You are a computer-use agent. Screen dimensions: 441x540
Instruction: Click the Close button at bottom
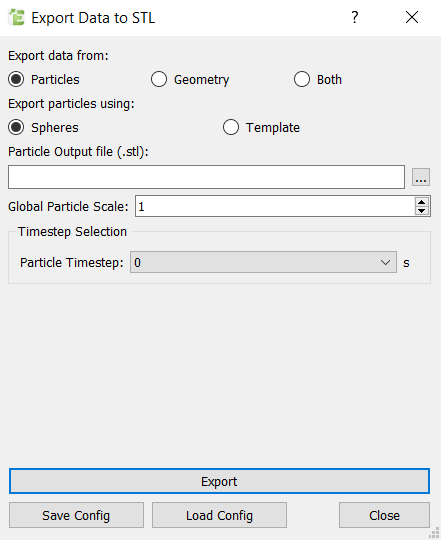point(384,515)
